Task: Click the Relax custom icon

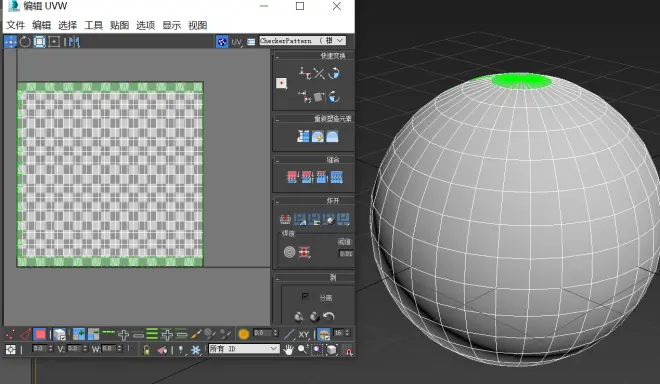Action: [x=332, y=136]
